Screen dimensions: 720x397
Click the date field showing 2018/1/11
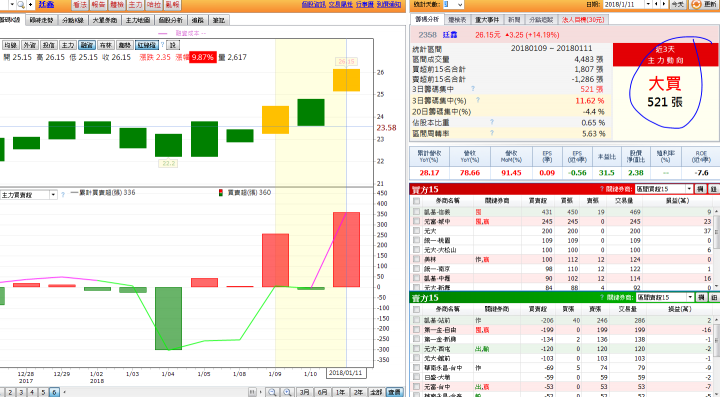point(624,4)
